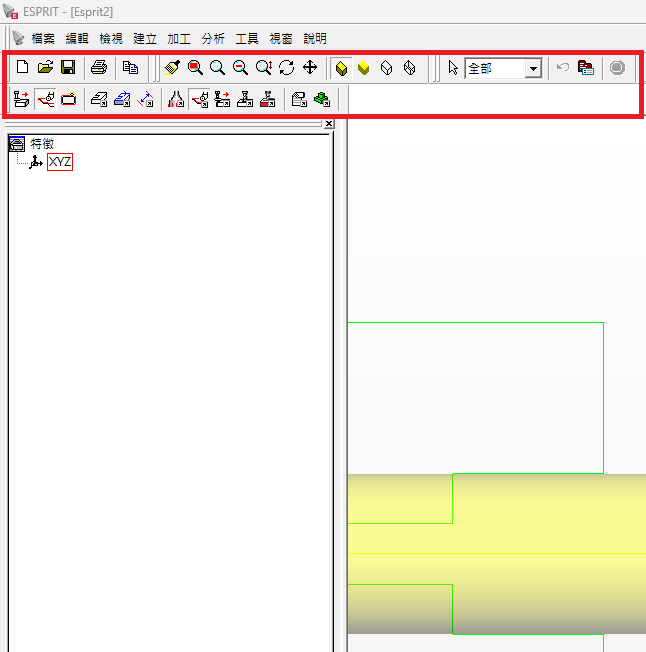Screen dimensions: 646x652
Task: Close the feature panel with the X button
Action: coord(329,124)
